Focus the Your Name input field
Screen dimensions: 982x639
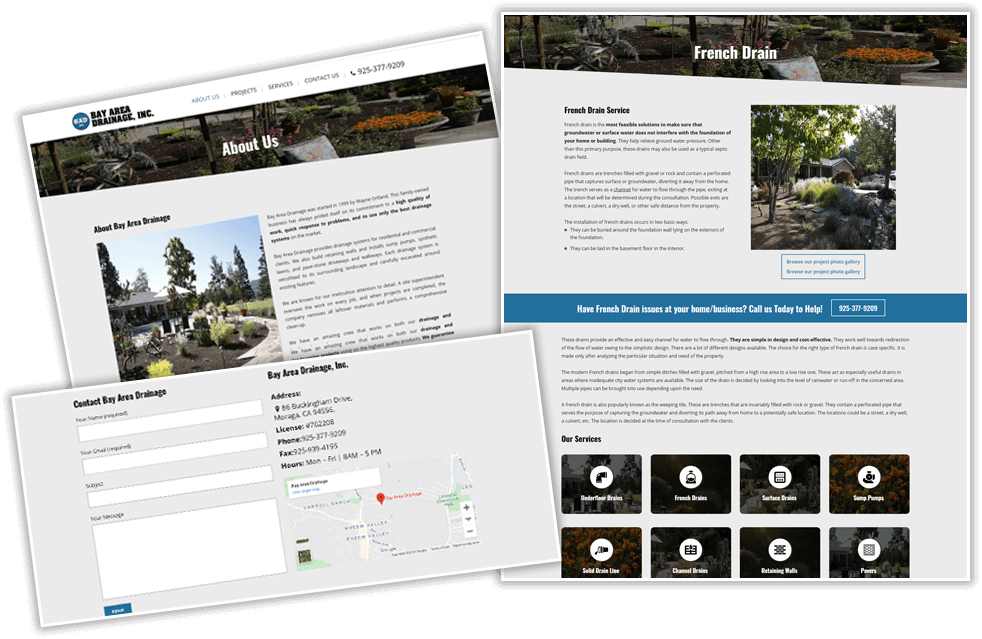170,423
